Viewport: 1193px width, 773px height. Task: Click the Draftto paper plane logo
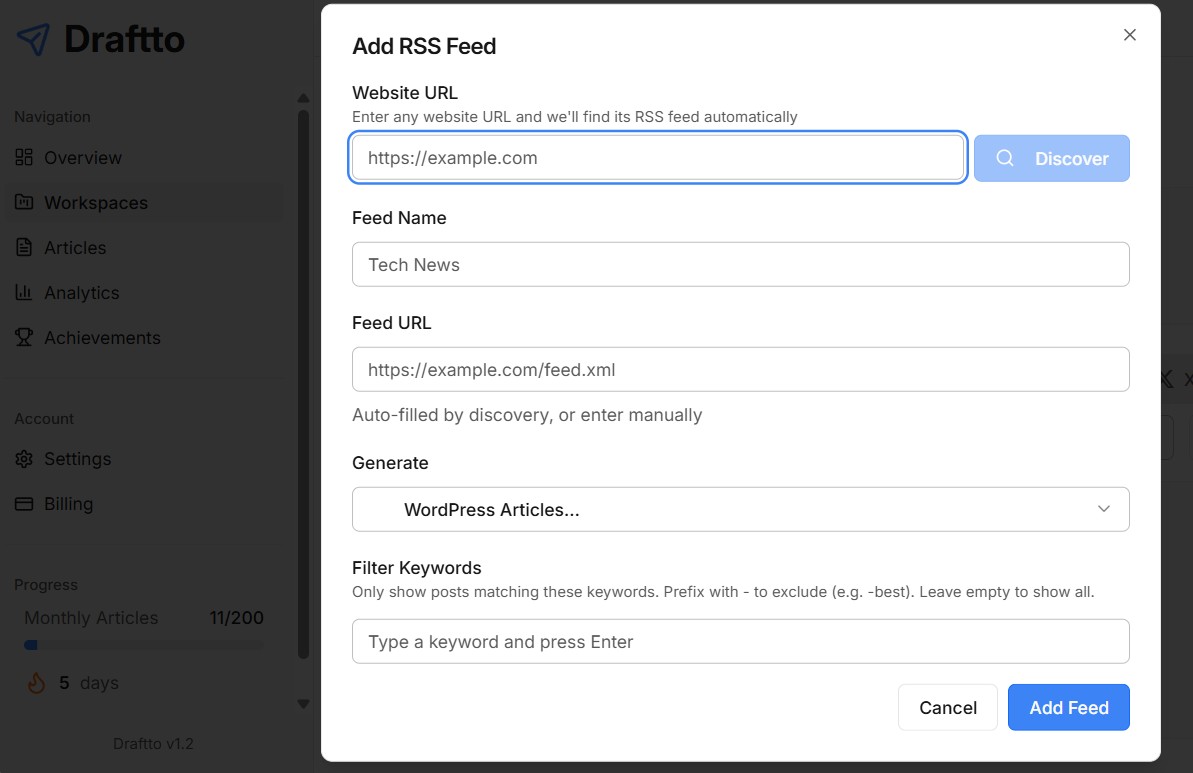33,40
